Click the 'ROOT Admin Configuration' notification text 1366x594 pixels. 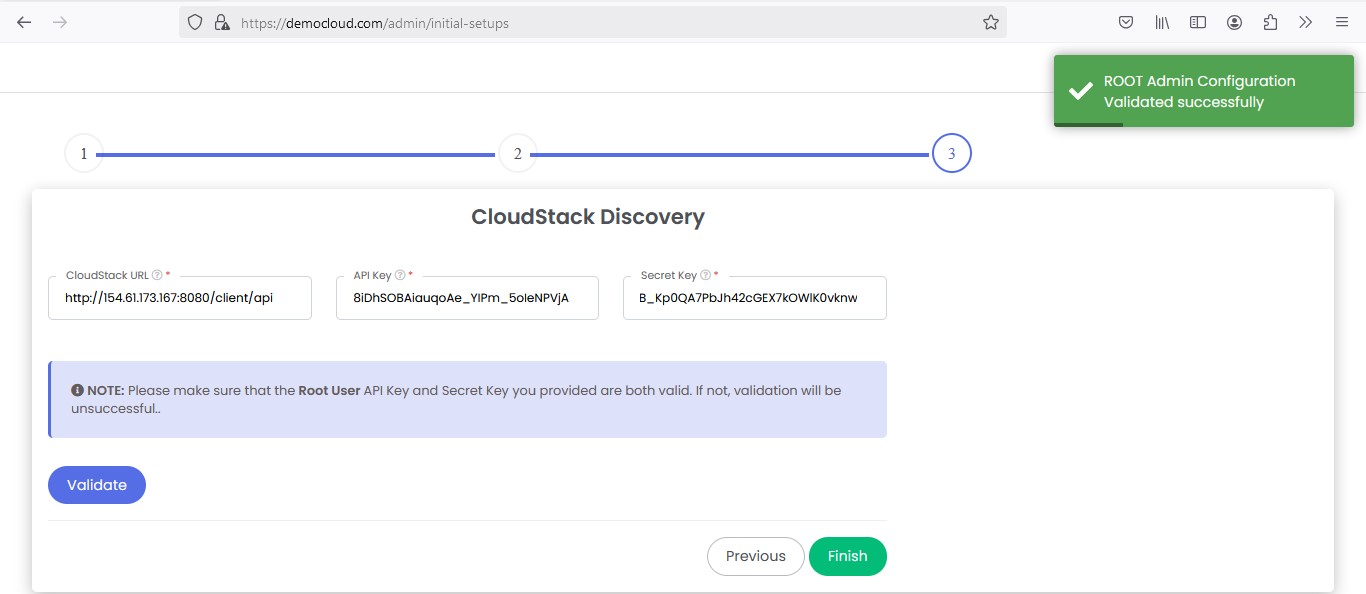pos(1199,81)
